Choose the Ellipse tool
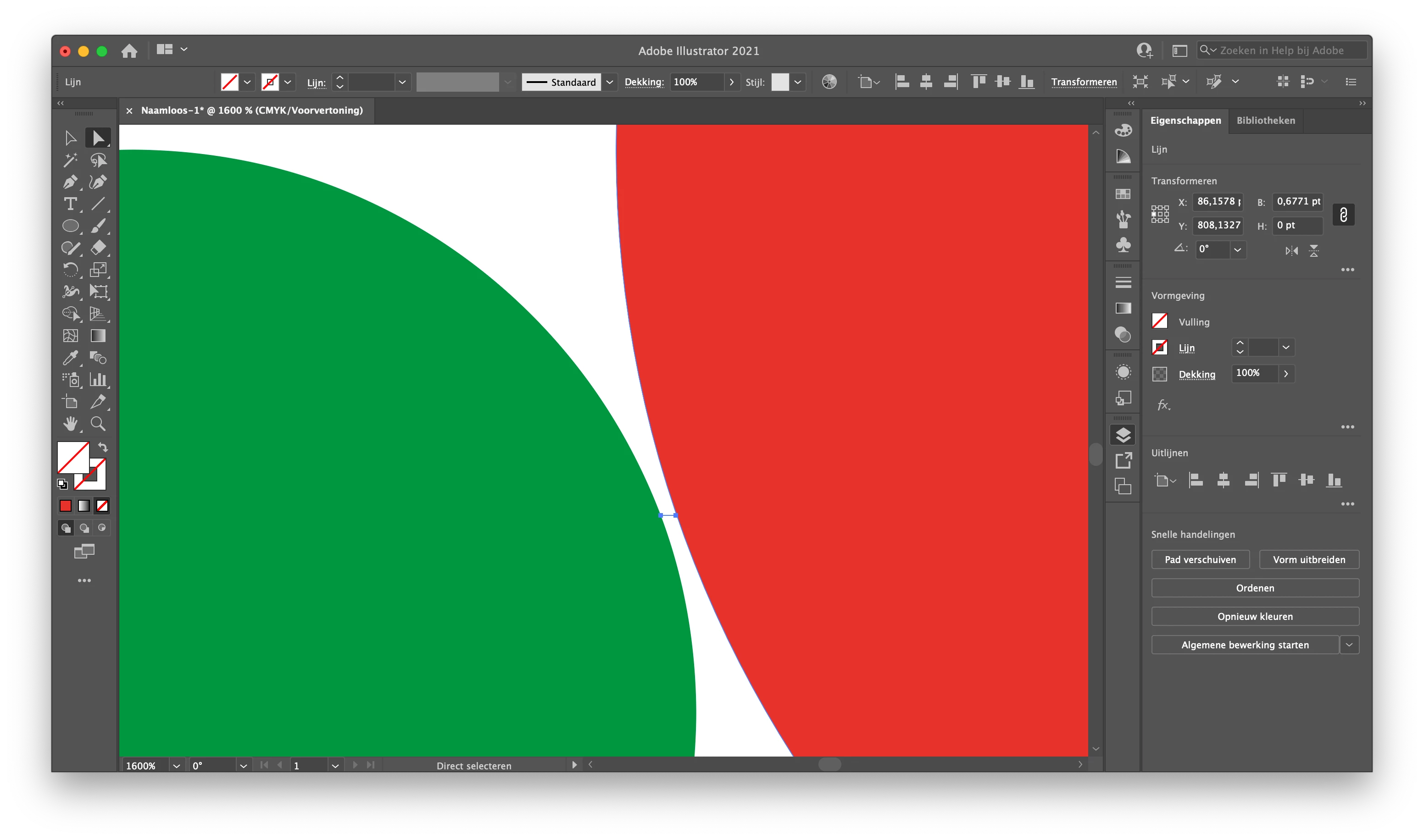Screen dimensions: 1424x840 click(x=70, y=226)
